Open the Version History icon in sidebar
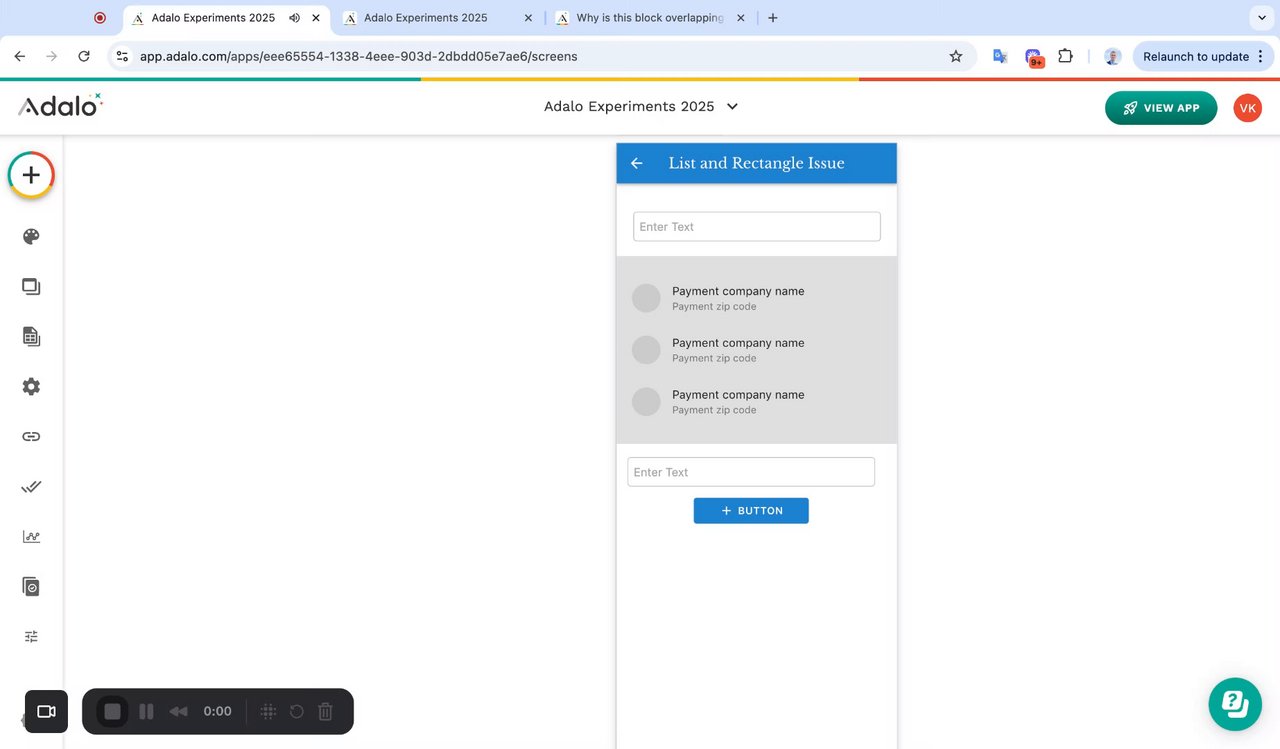Viewport: 1280px width, 749px height. (31, 587)
